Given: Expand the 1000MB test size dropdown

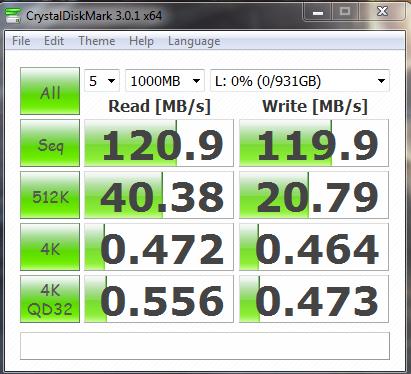Looking at the screenshot, I should coord(165,81).
